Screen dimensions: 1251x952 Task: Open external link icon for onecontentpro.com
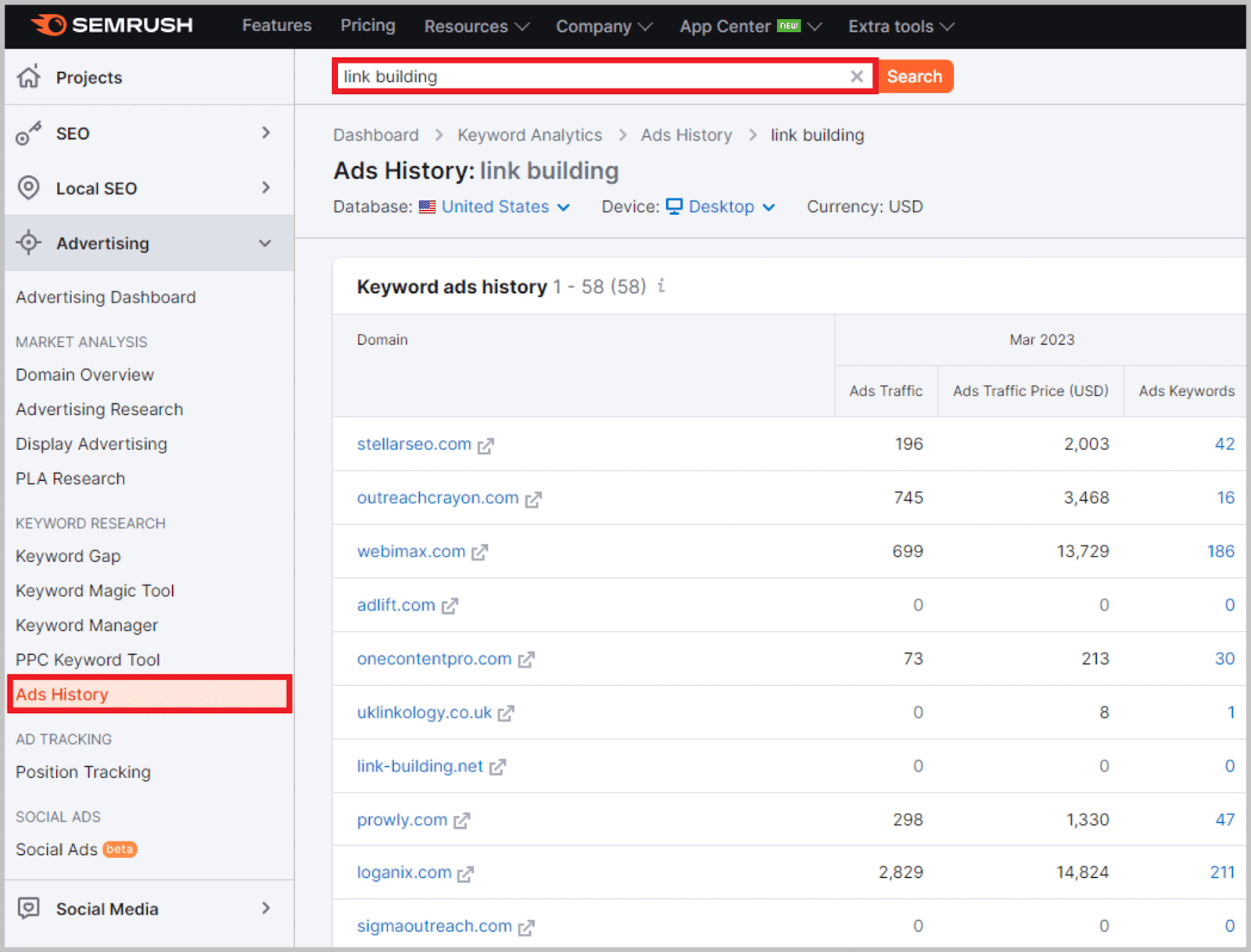[526, 660]
